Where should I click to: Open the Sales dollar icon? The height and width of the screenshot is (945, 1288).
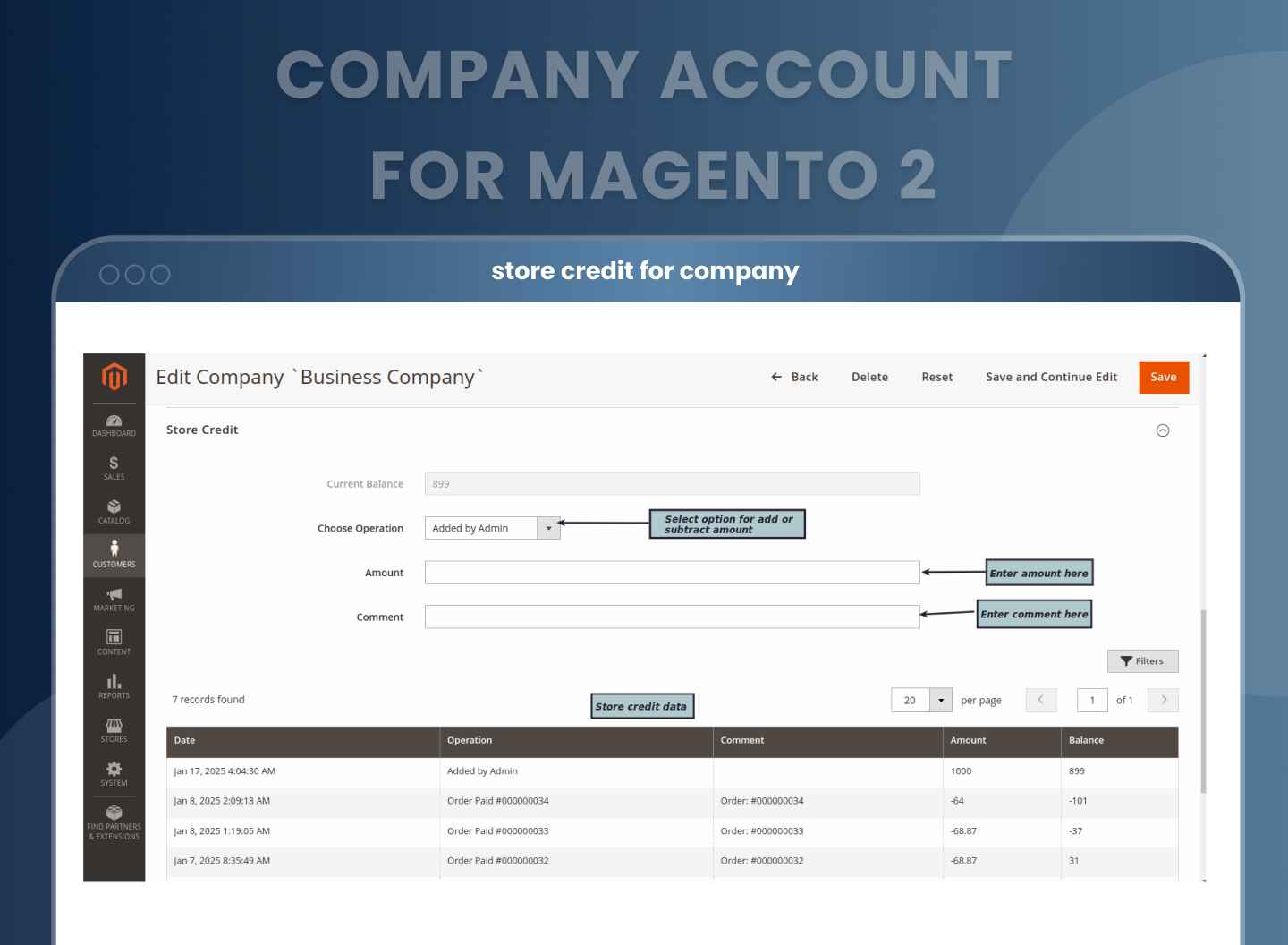tap(114, 468)
